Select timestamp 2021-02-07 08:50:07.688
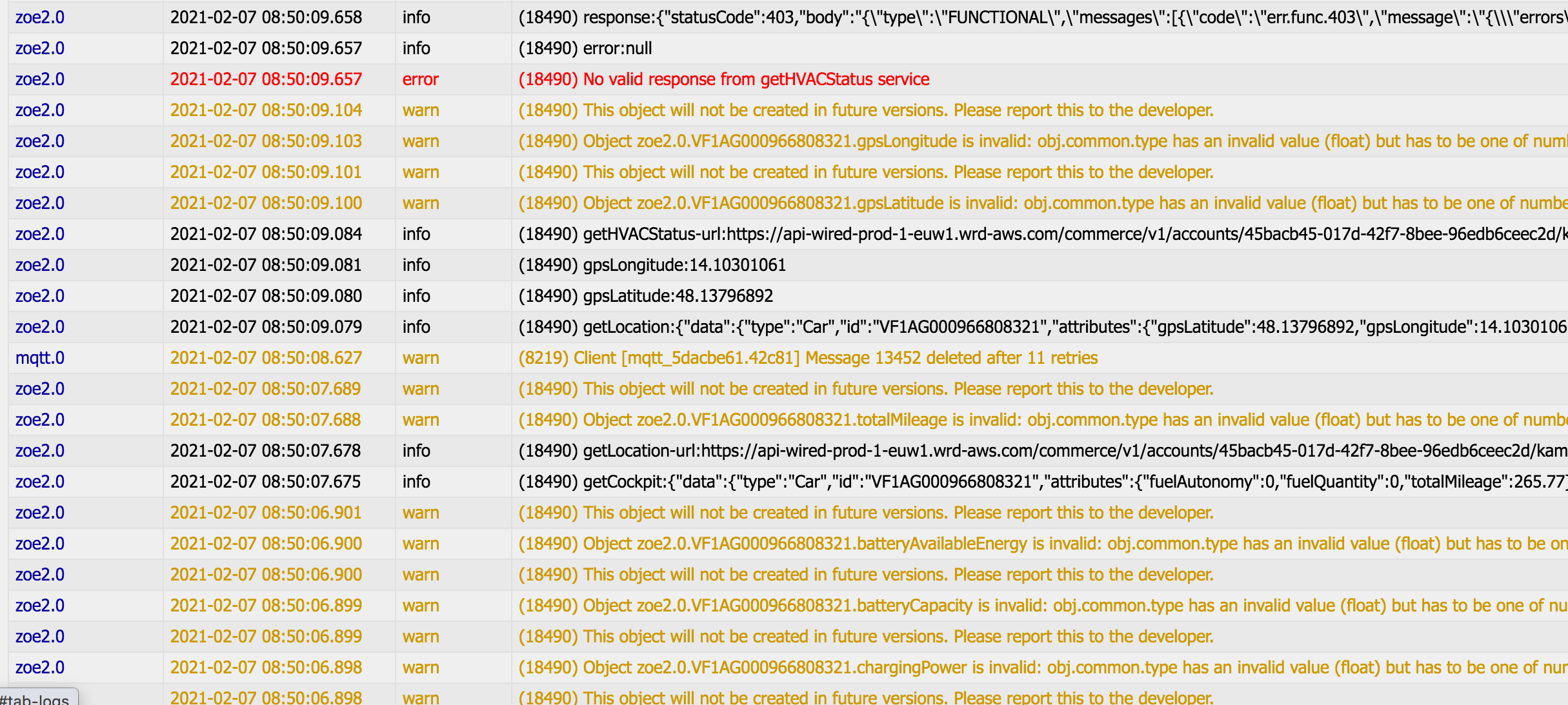 (x=266, y=420)
